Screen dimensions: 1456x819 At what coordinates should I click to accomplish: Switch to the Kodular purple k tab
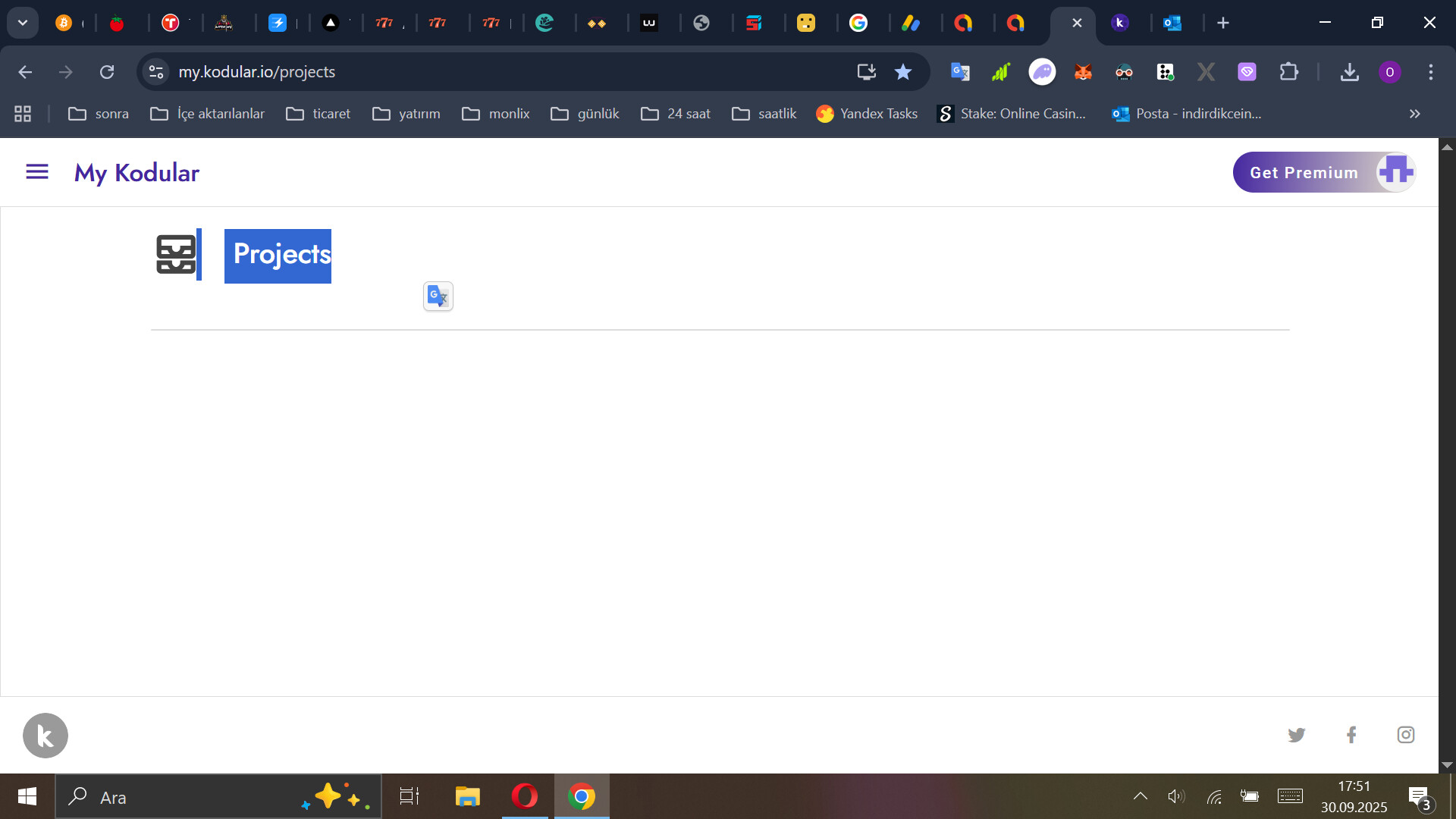pos(1120,23)
